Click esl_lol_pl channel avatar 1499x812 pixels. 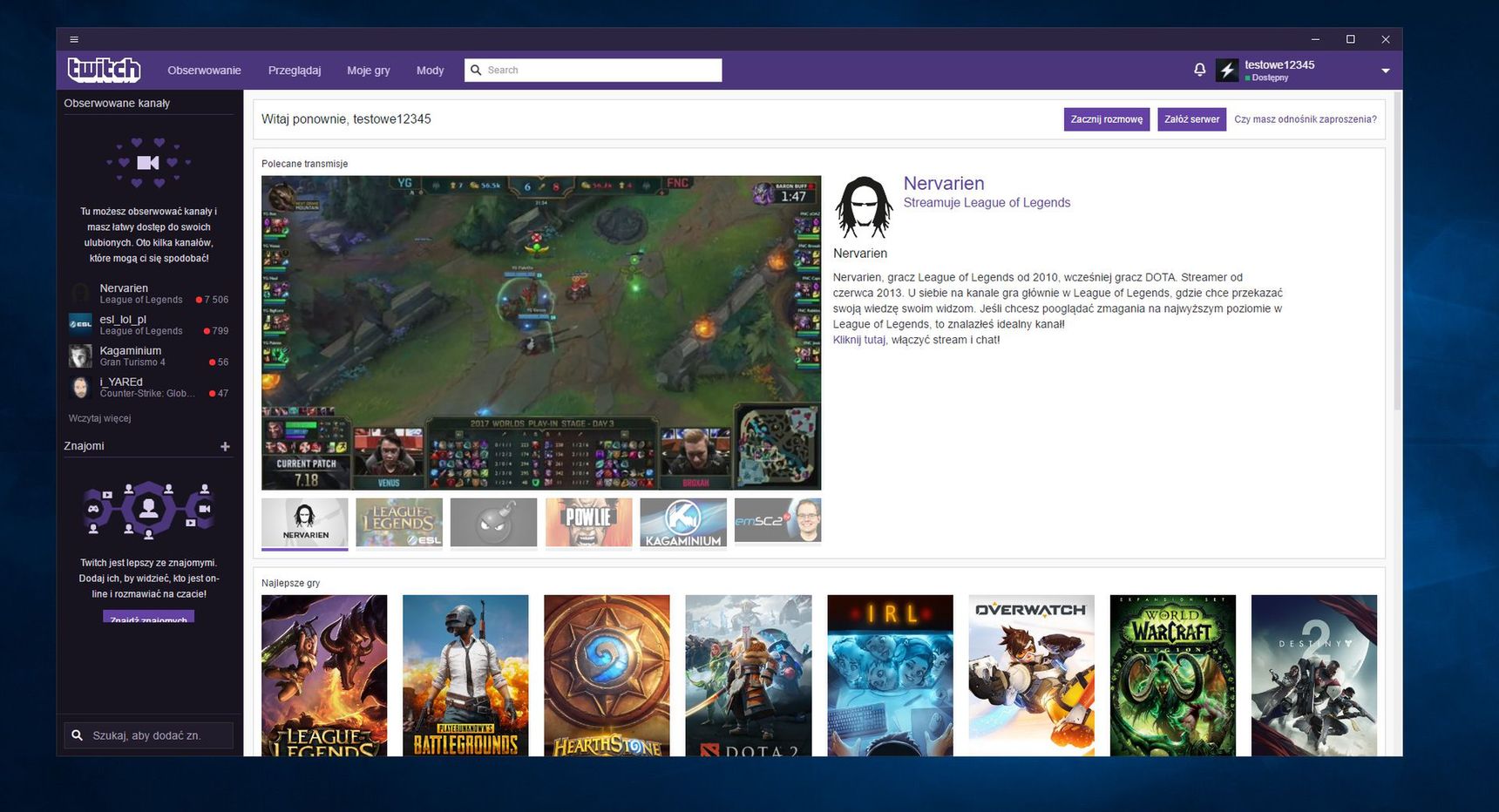[80, 324]
